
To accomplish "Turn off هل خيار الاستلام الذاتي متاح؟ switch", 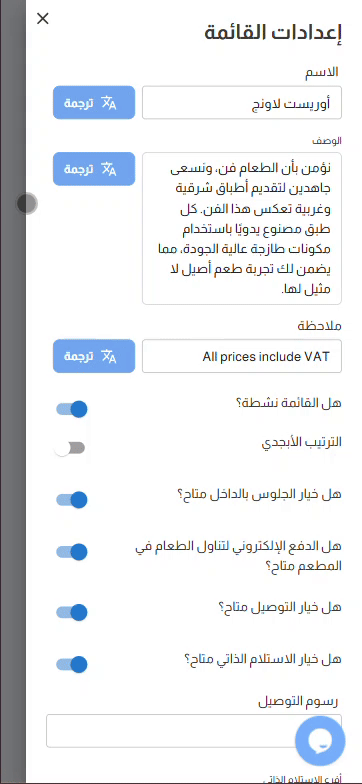I will (72, 664).
